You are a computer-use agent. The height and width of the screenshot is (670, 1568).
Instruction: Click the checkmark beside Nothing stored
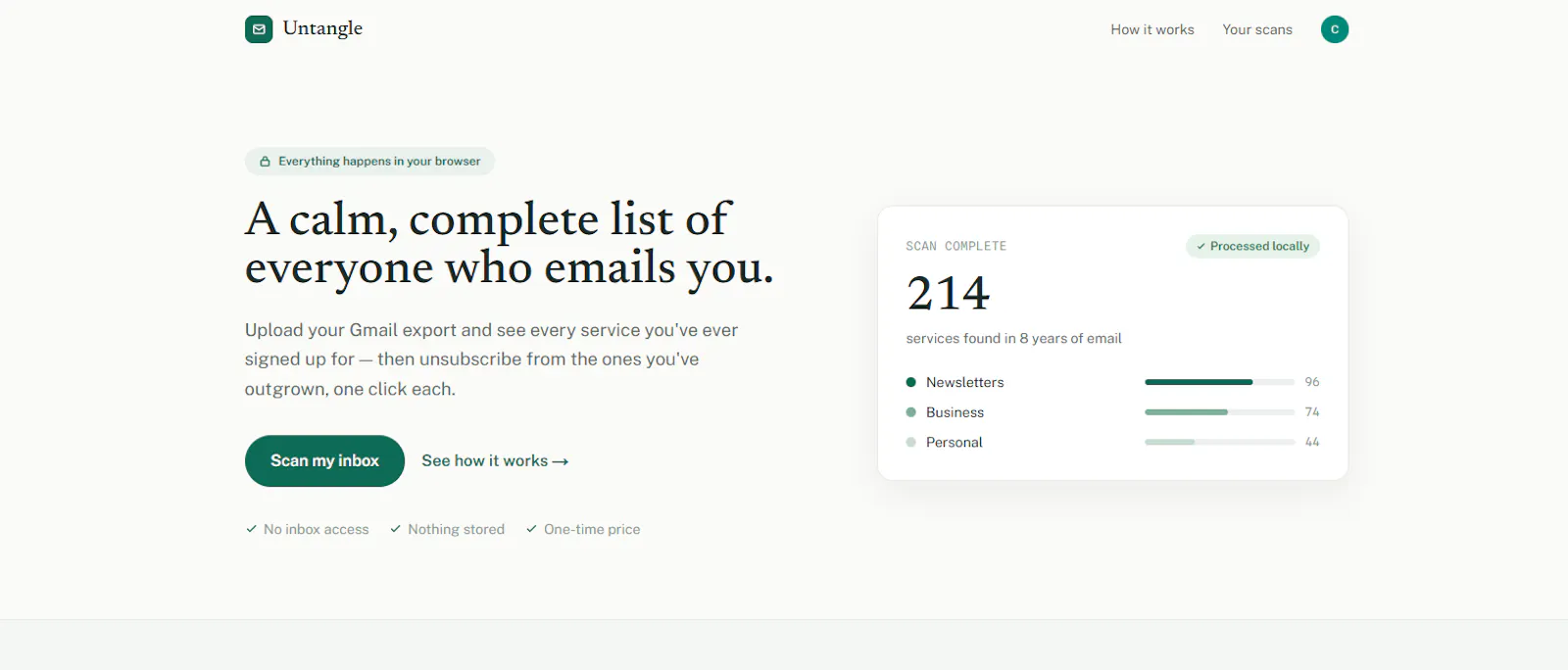396,529
